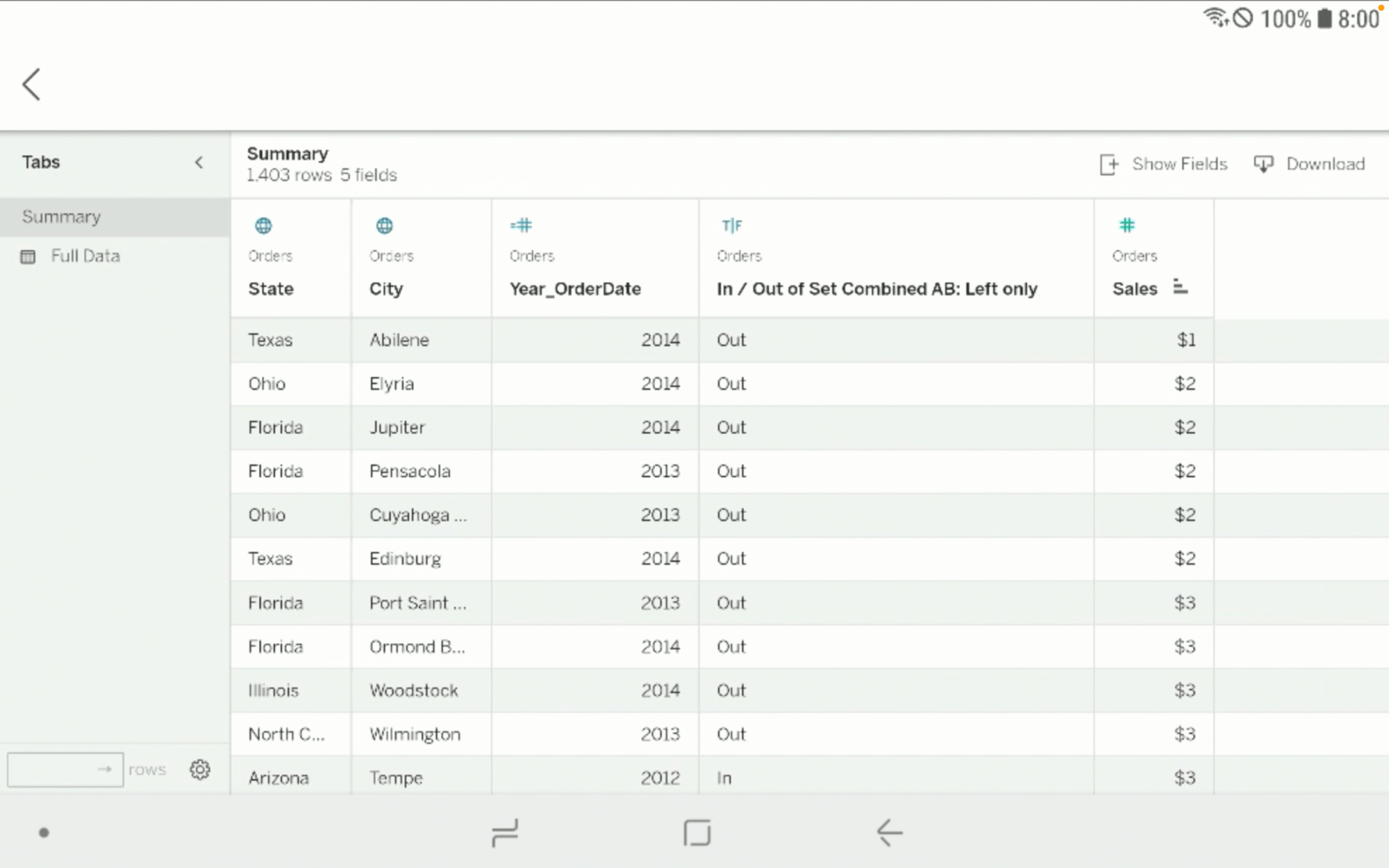Select the Abilene city cell
This screenshot has width=1389, height=868.
399,340
